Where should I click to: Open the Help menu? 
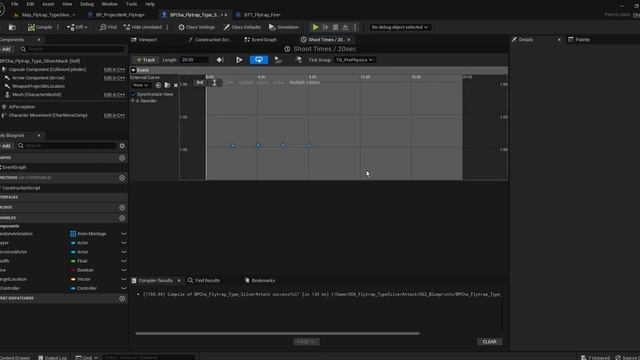point(150,4)
